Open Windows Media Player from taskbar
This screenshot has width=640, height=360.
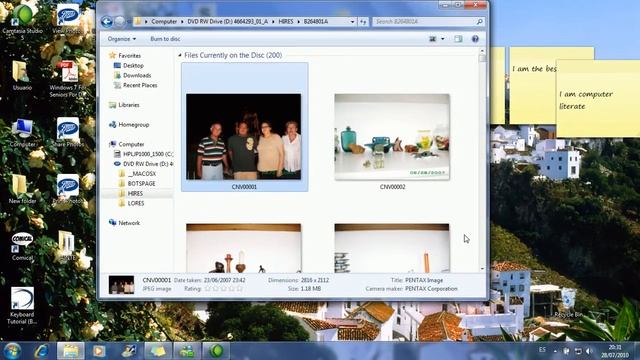pos(99,351)
